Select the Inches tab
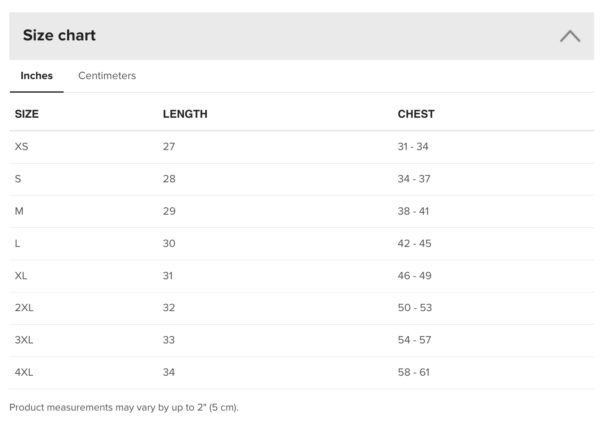 click(37, 76)
